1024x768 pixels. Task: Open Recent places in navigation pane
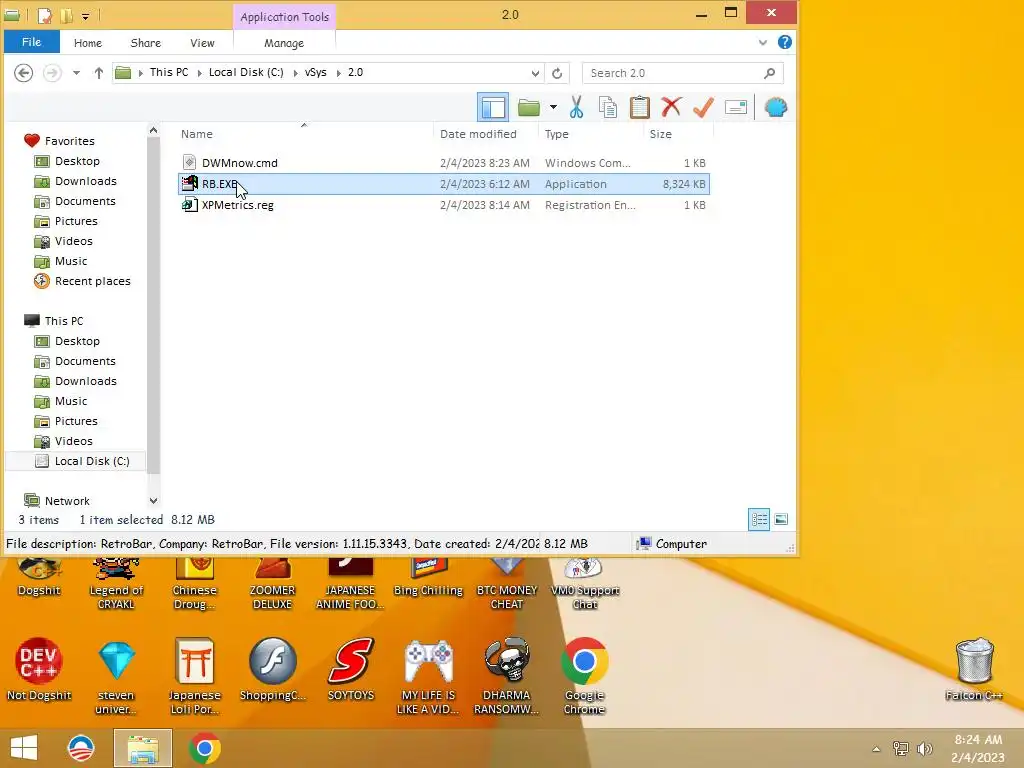92,281
